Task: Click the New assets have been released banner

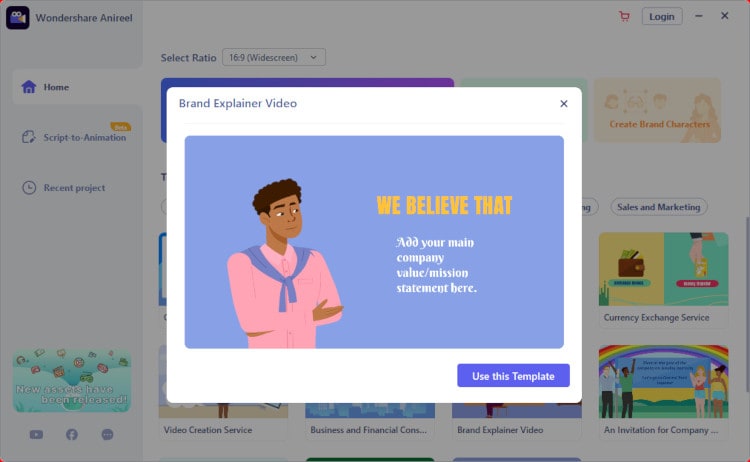Action: click(72, 381)
